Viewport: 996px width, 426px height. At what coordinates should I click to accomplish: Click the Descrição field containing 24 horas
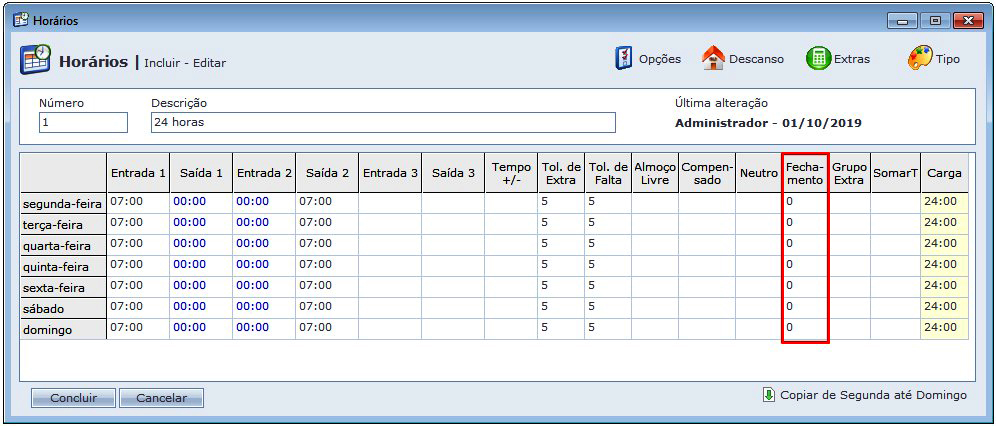tap(383, 122)
